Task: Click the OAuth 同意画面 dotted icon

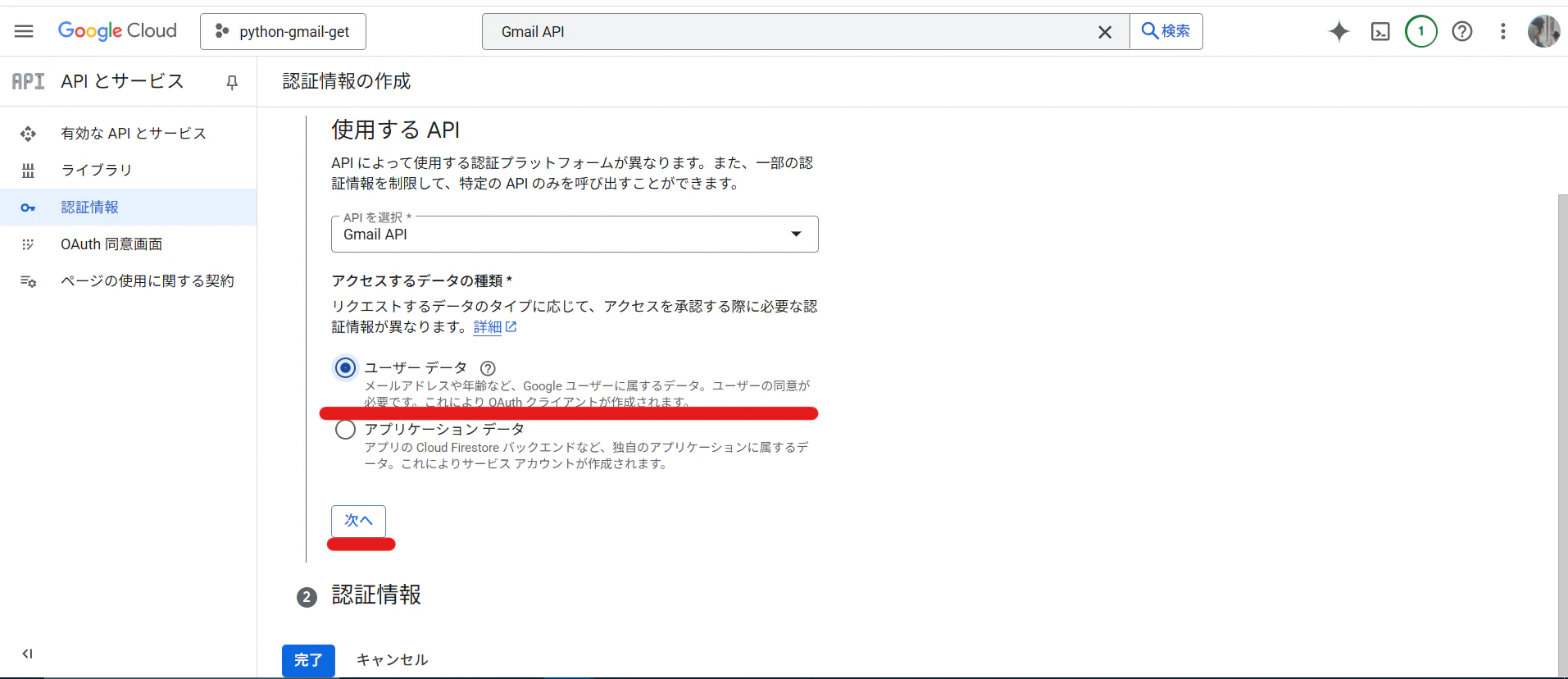Action: pos(28,244)
